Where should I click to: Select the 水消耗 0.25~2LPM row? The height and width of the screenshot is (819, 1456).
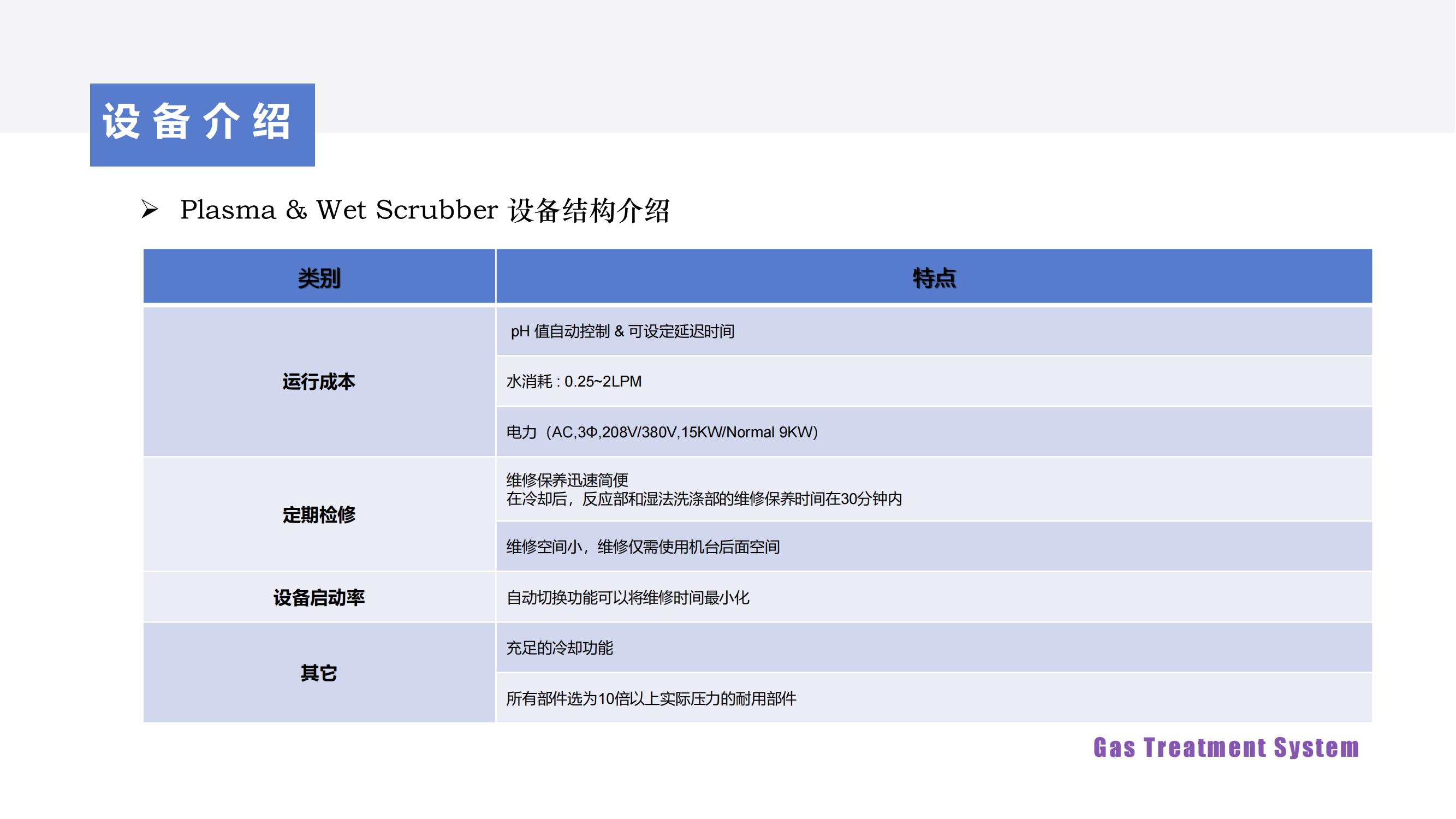click(x=574, y=382)
